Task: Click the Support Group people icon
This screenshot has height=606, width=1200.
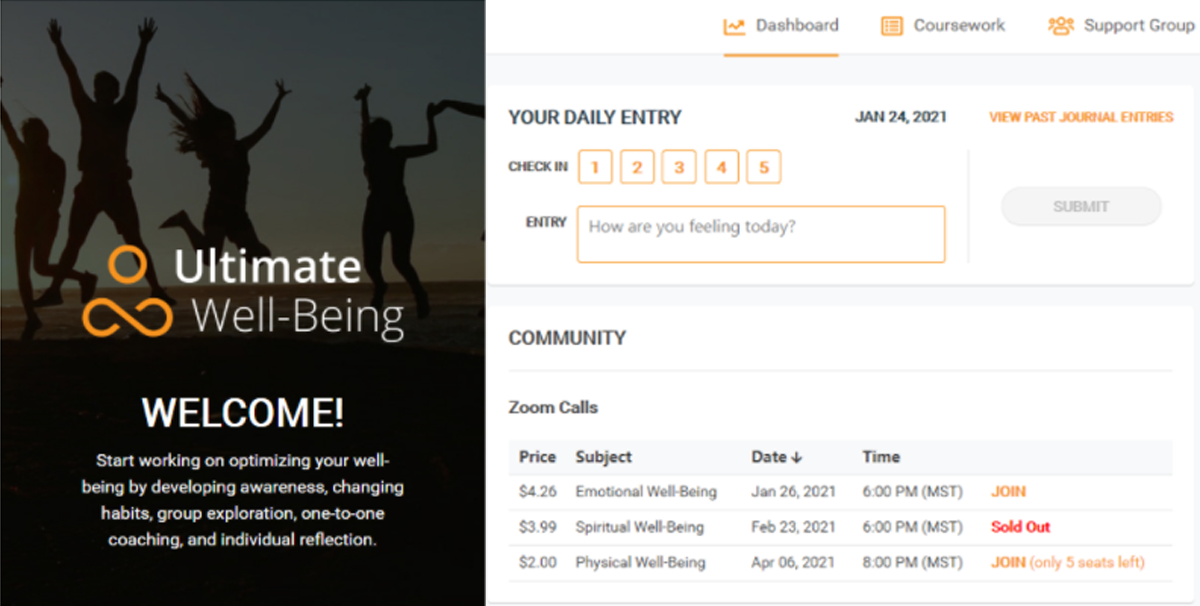Action: tap(1061, 27)
